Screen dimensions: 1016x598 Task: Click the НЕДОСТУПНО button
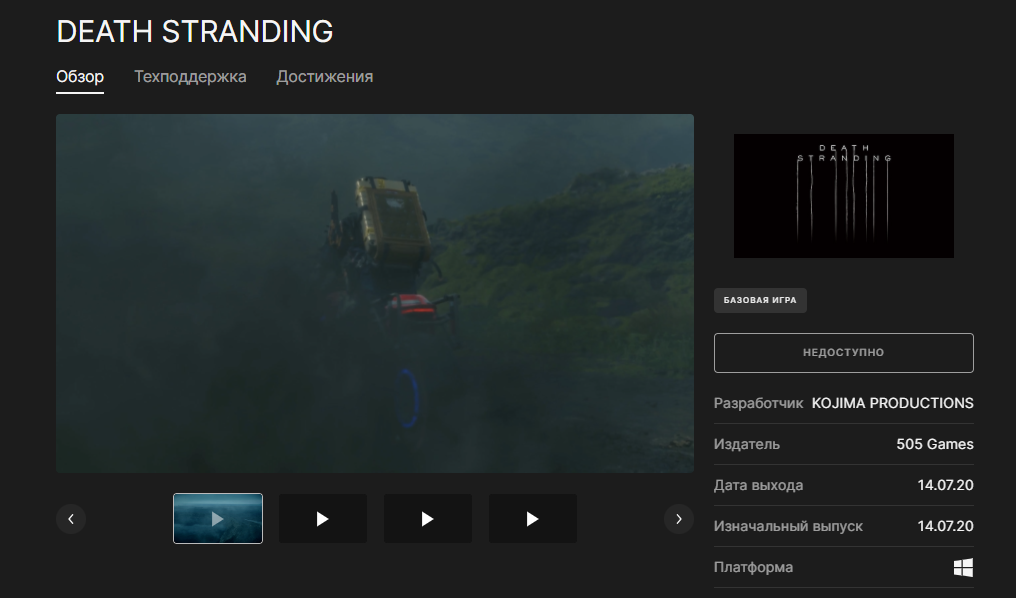(x=844, y=352)
